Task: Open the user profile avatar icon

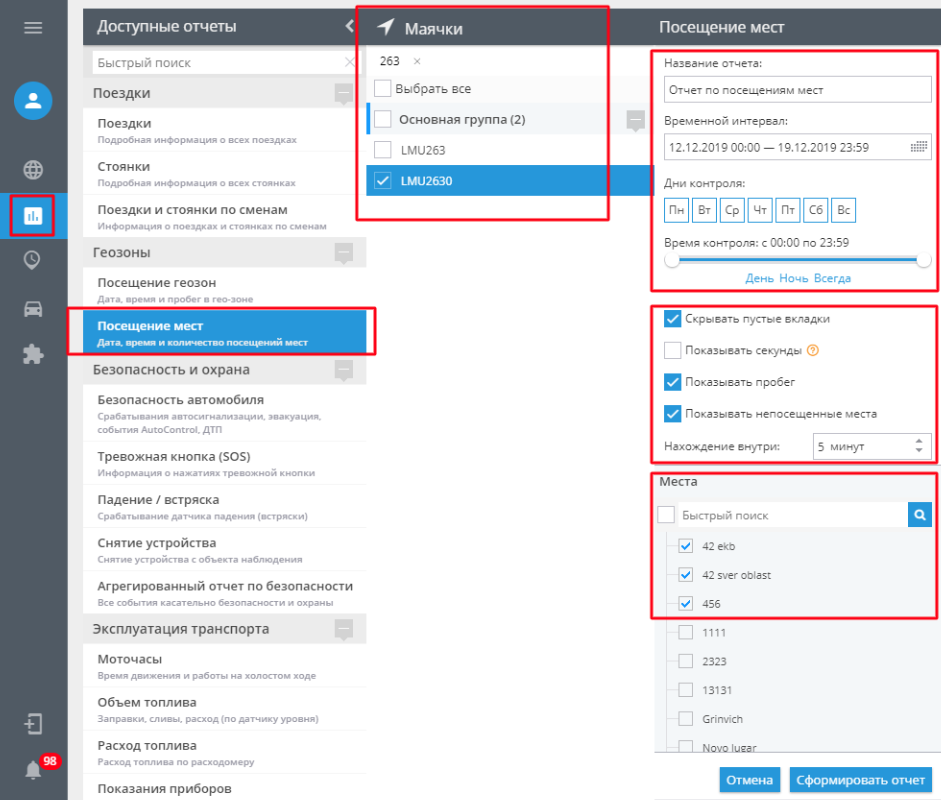Action: coord(33,100)
